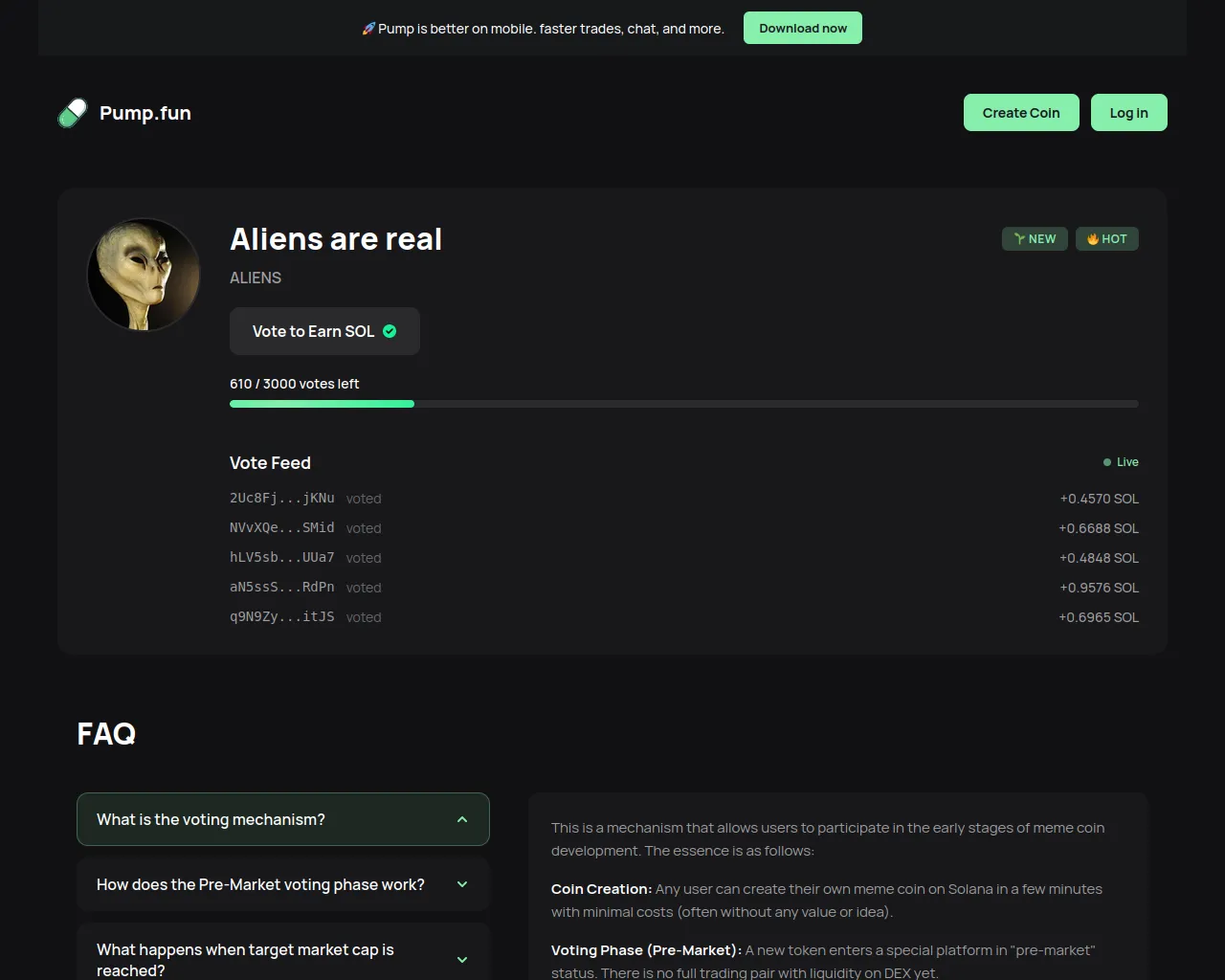
Task: Click the Log in button
Action: (1129, 113)
